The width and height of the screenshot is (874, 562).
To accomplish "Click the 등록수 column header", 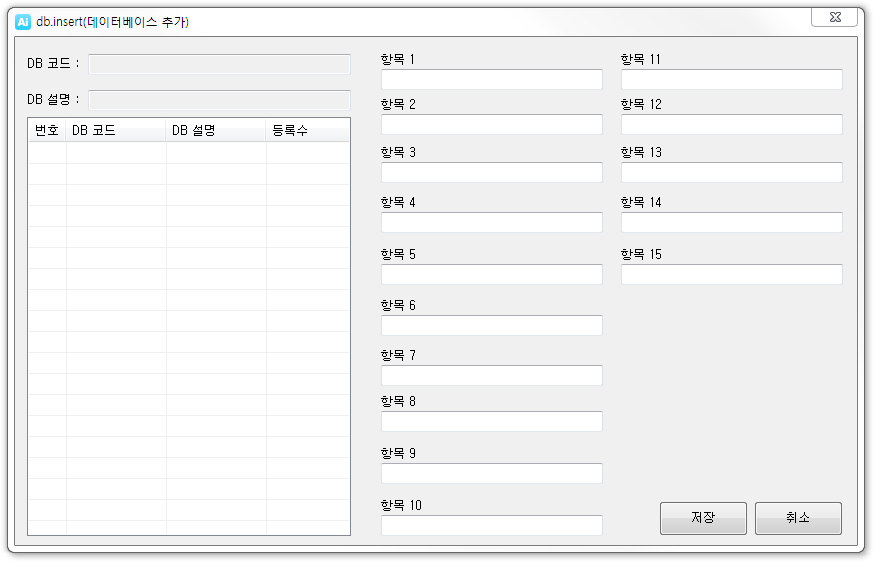I will click(308, 130).
